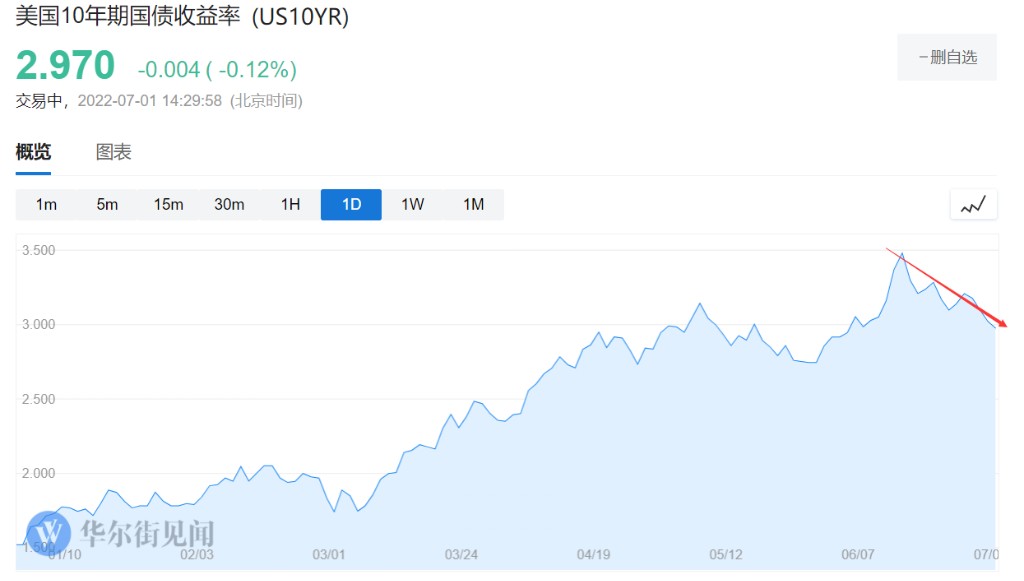
Task: Click the 05/12 date axis label
Action: pos(726,554)
